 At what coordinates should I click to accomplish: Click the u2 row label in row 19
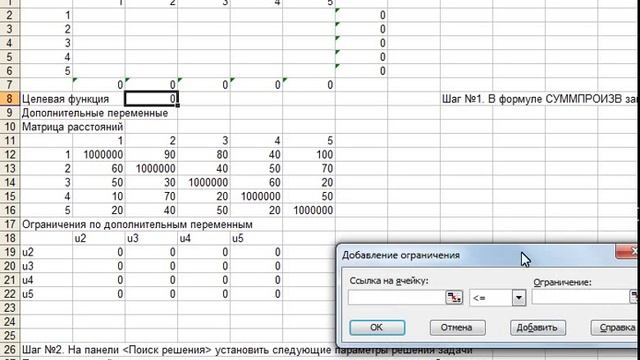tap(47, 252)
